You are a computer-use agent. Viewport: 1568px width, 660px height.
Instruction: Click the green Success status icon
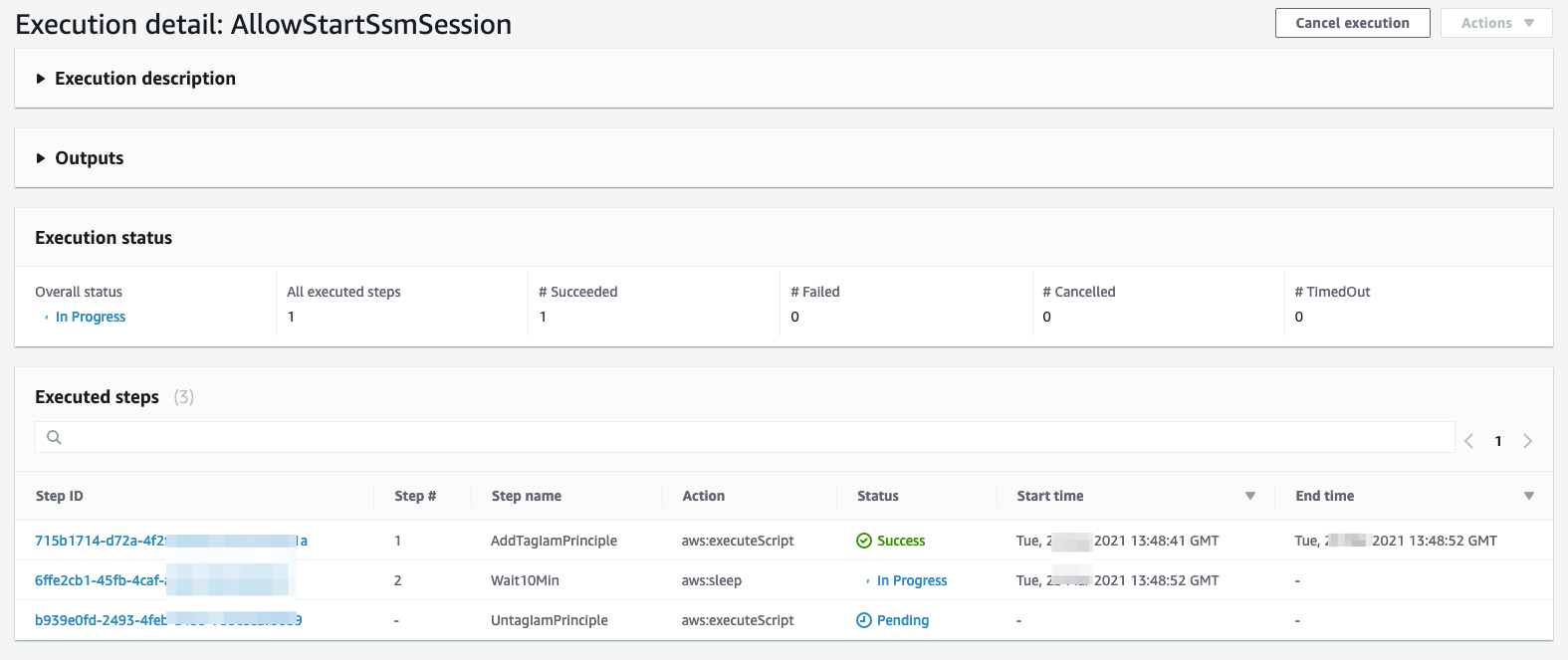point(864,541)
